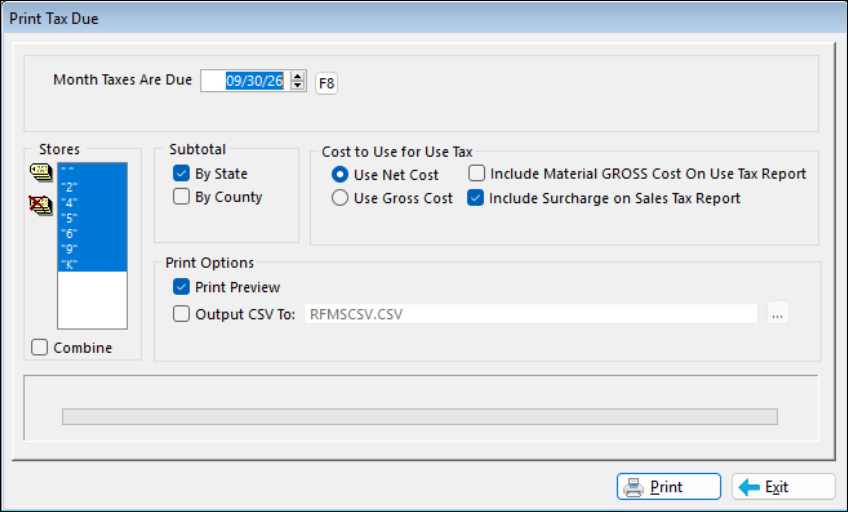Viewport: 848px width, 512px height.
Task: Select store "9" in the Stores list
Action: (92, 249)
